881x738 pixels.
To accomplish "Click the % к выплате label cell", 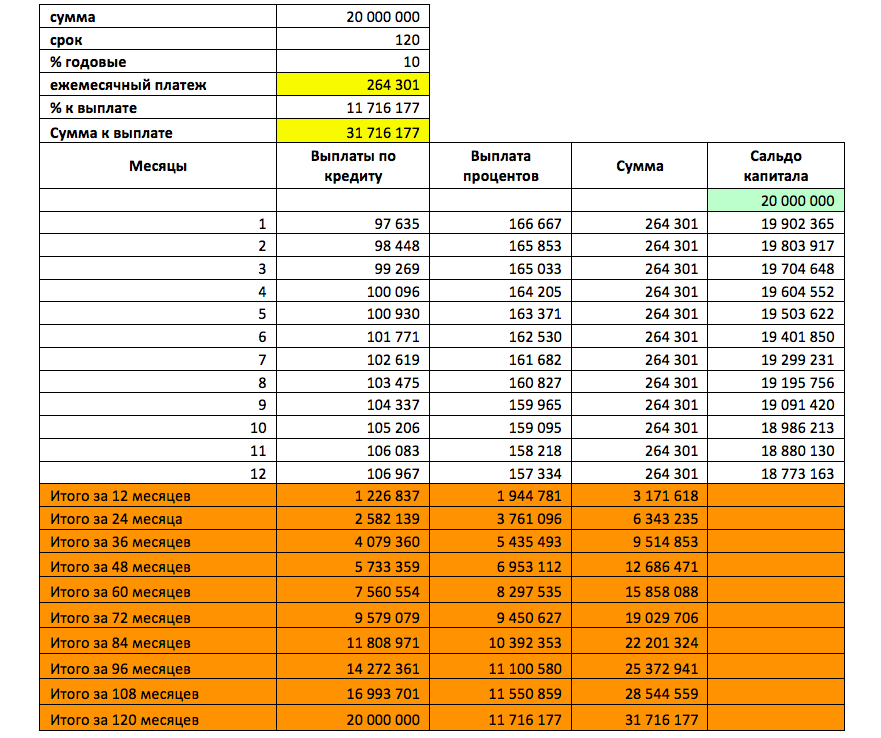I will point(158,108).
